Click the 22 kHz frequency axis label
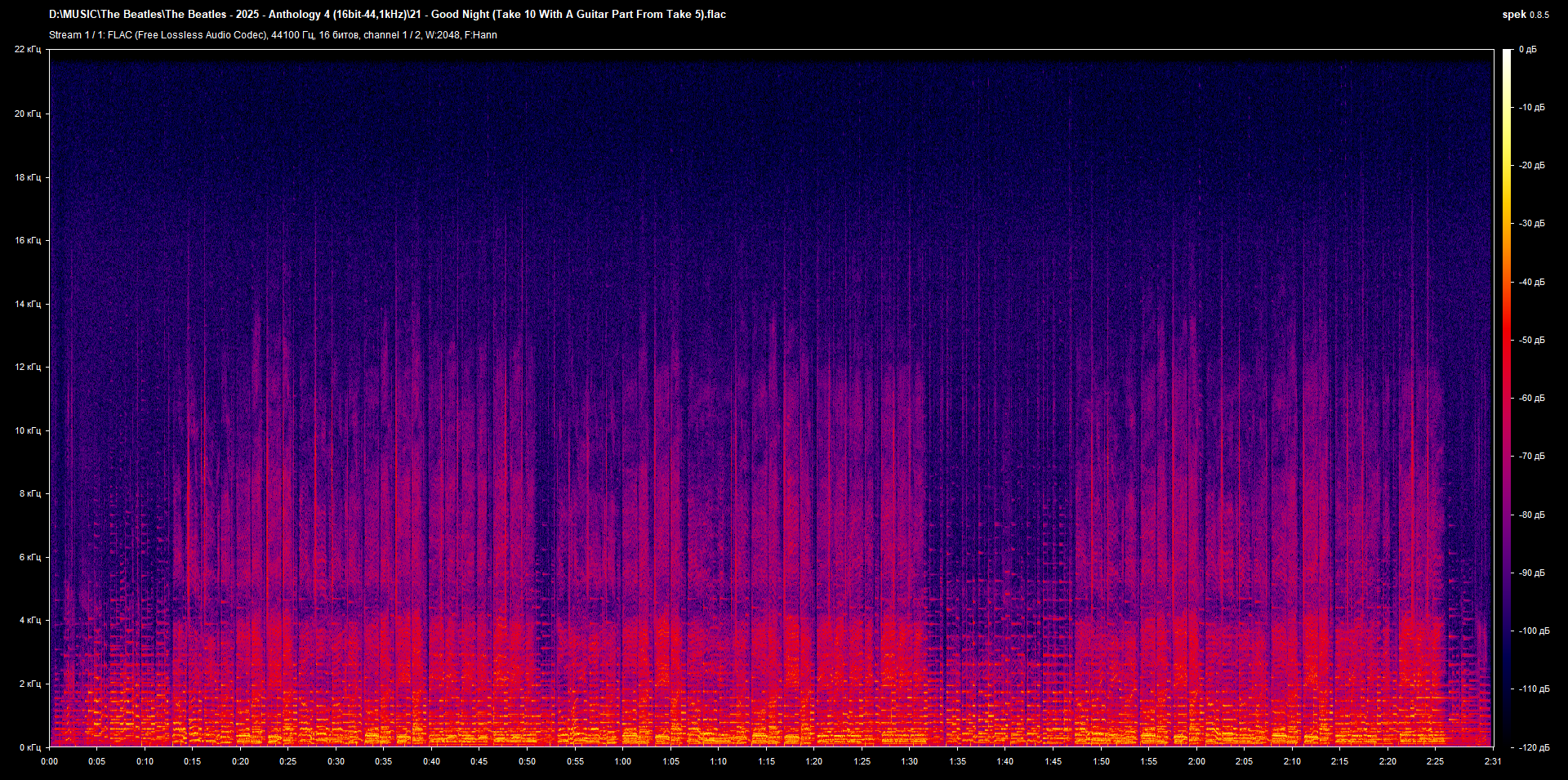The image size is (1568, 780). (x=28, y=50)
